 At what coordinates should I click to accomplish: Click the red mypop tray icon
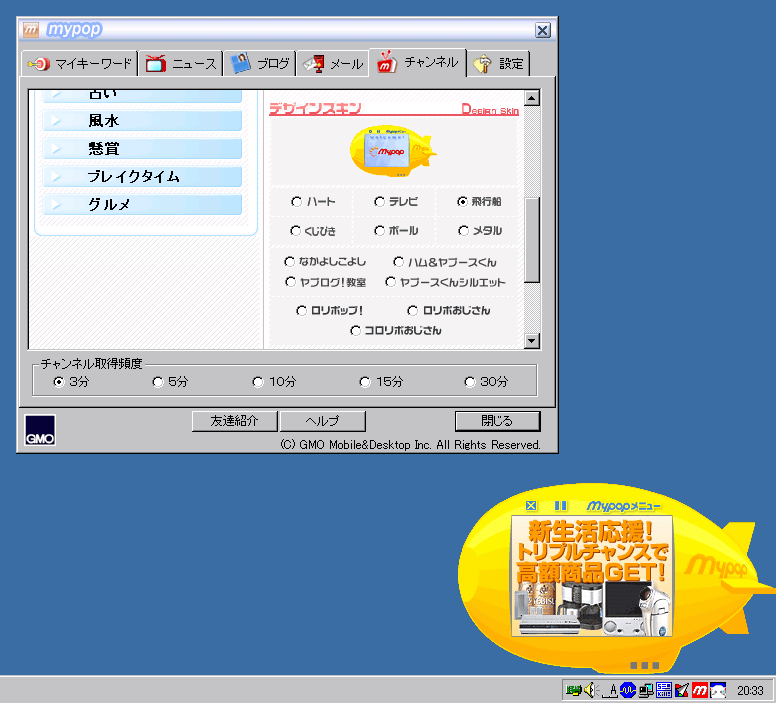click(x=700, y=690)
